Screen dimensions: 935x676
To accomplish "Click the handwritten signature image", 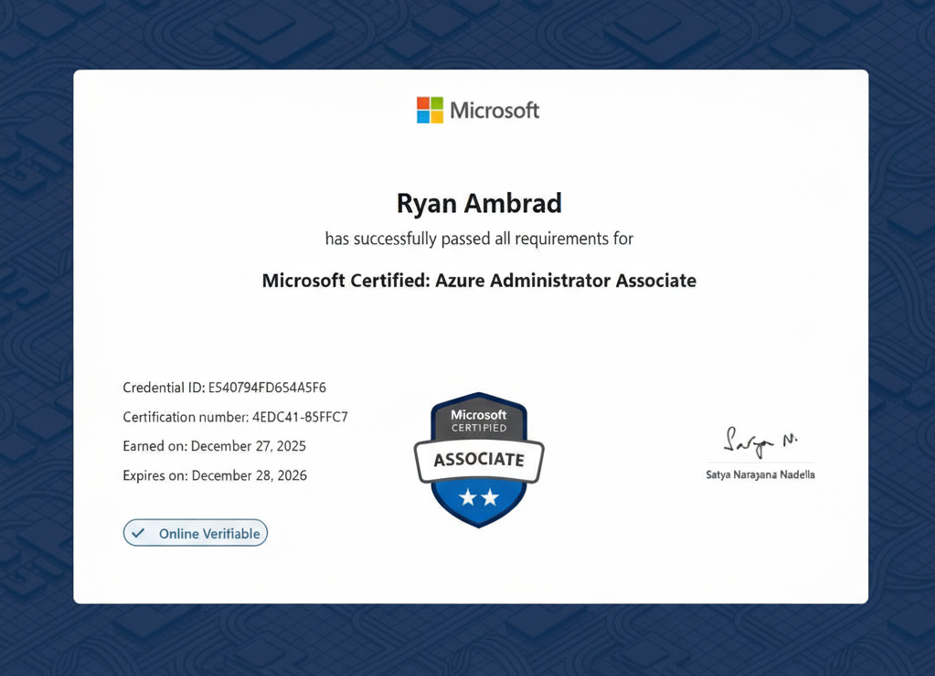I will [760, 441].
